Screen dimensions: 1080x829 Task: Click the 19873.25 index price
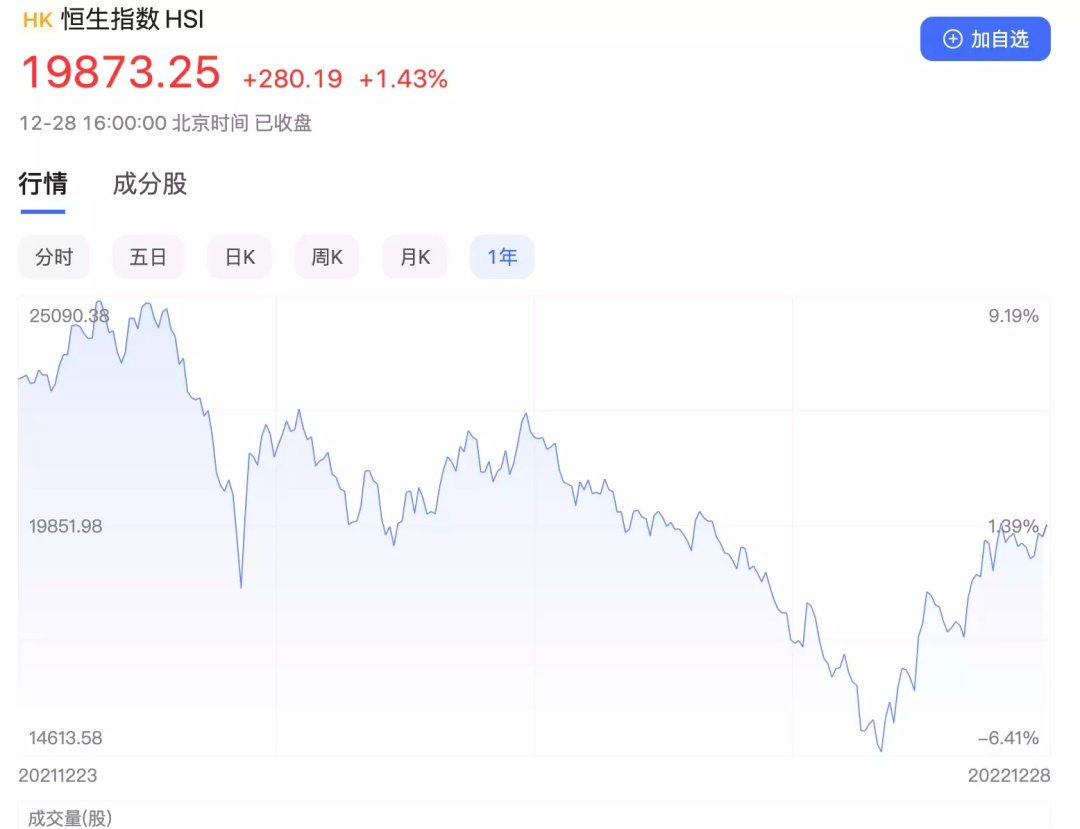pos(121,72)
